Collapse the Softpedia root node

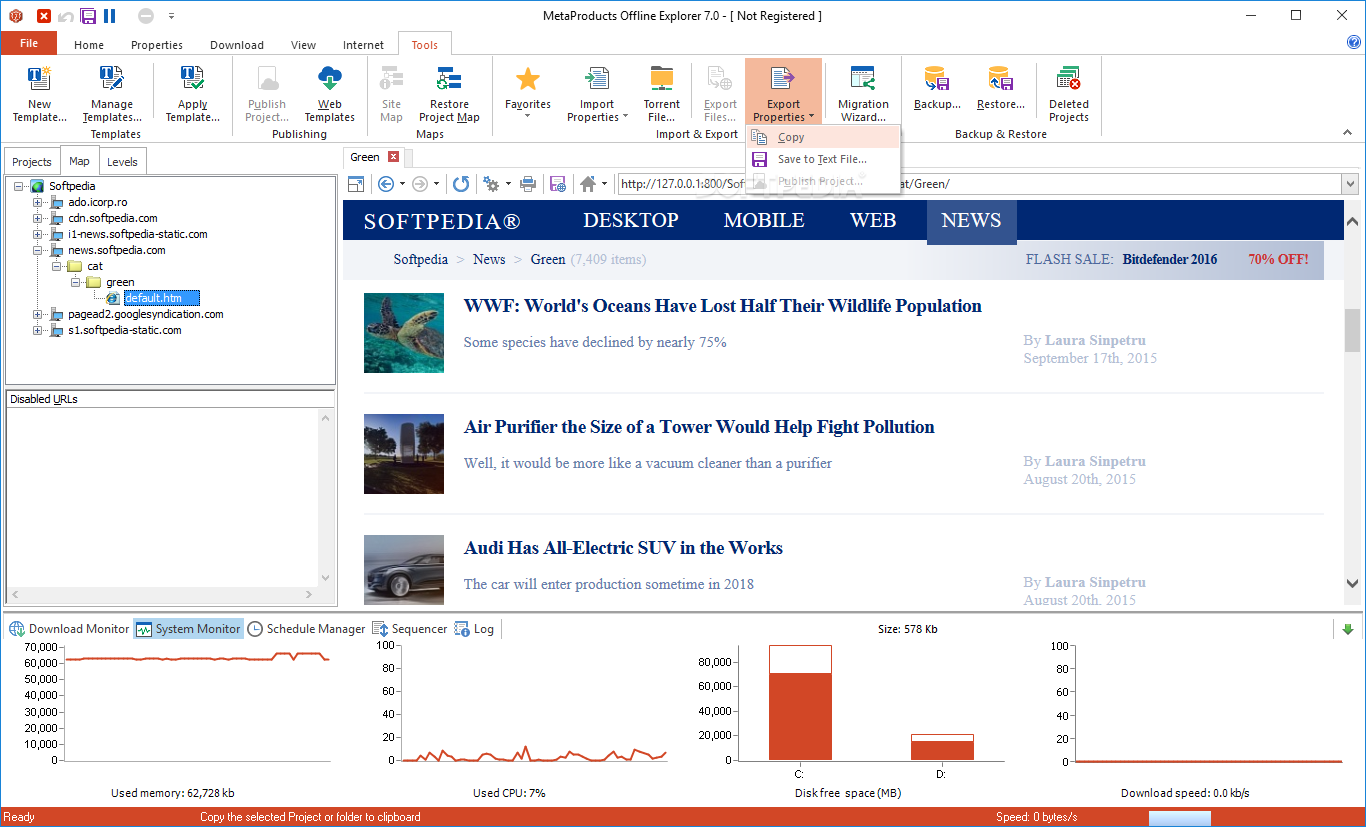[x=19, y=186]
